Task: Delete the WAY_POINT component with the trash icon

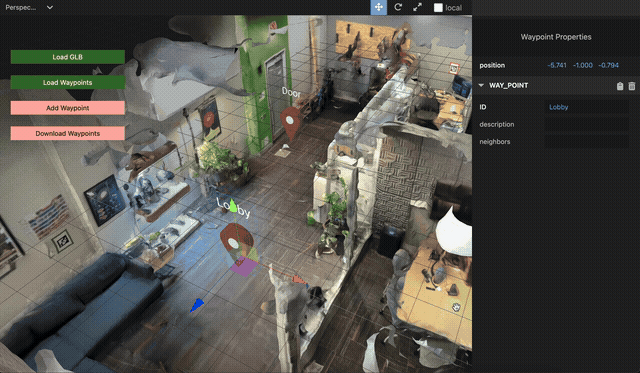Action: (632, 86)
